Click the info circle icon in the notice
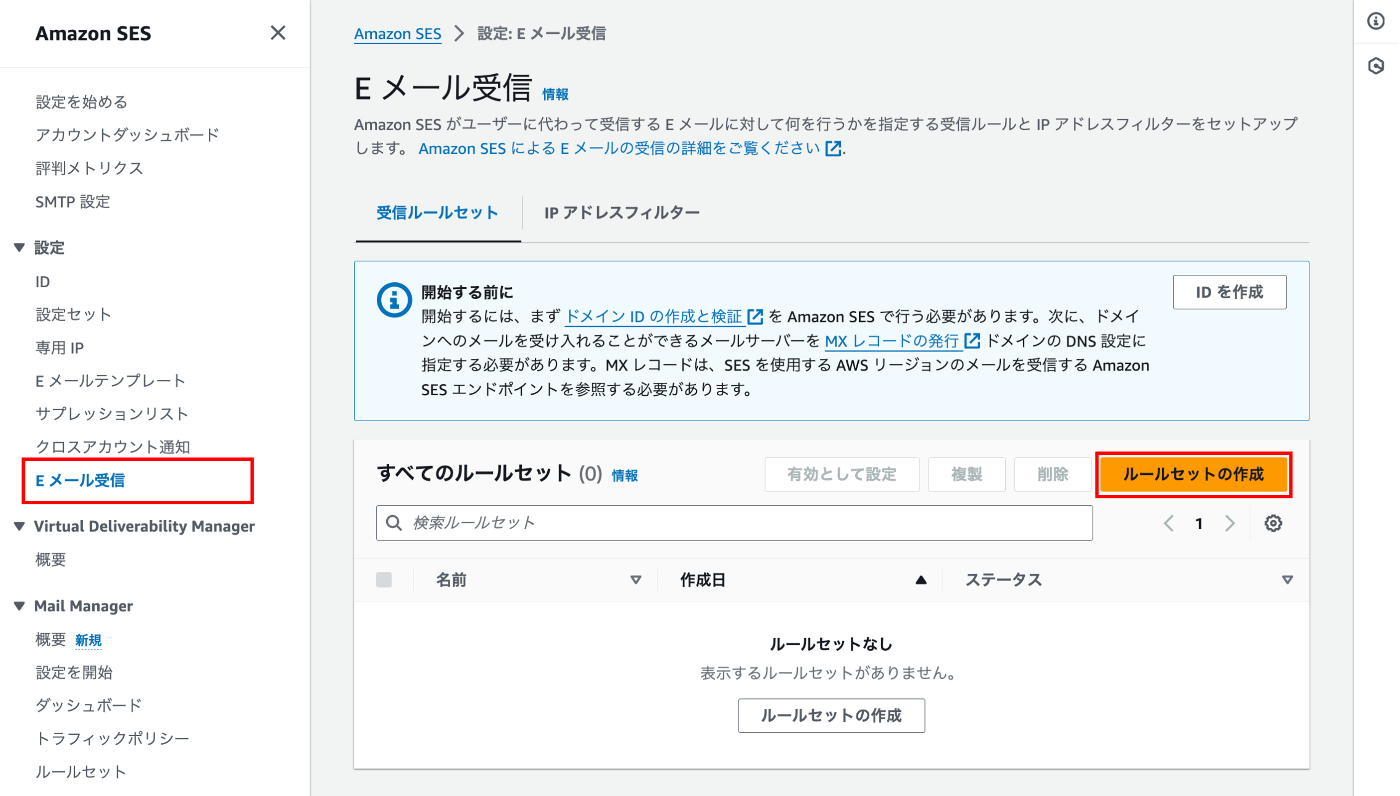This screenshot has height=796, width=1400. point(393,299)
